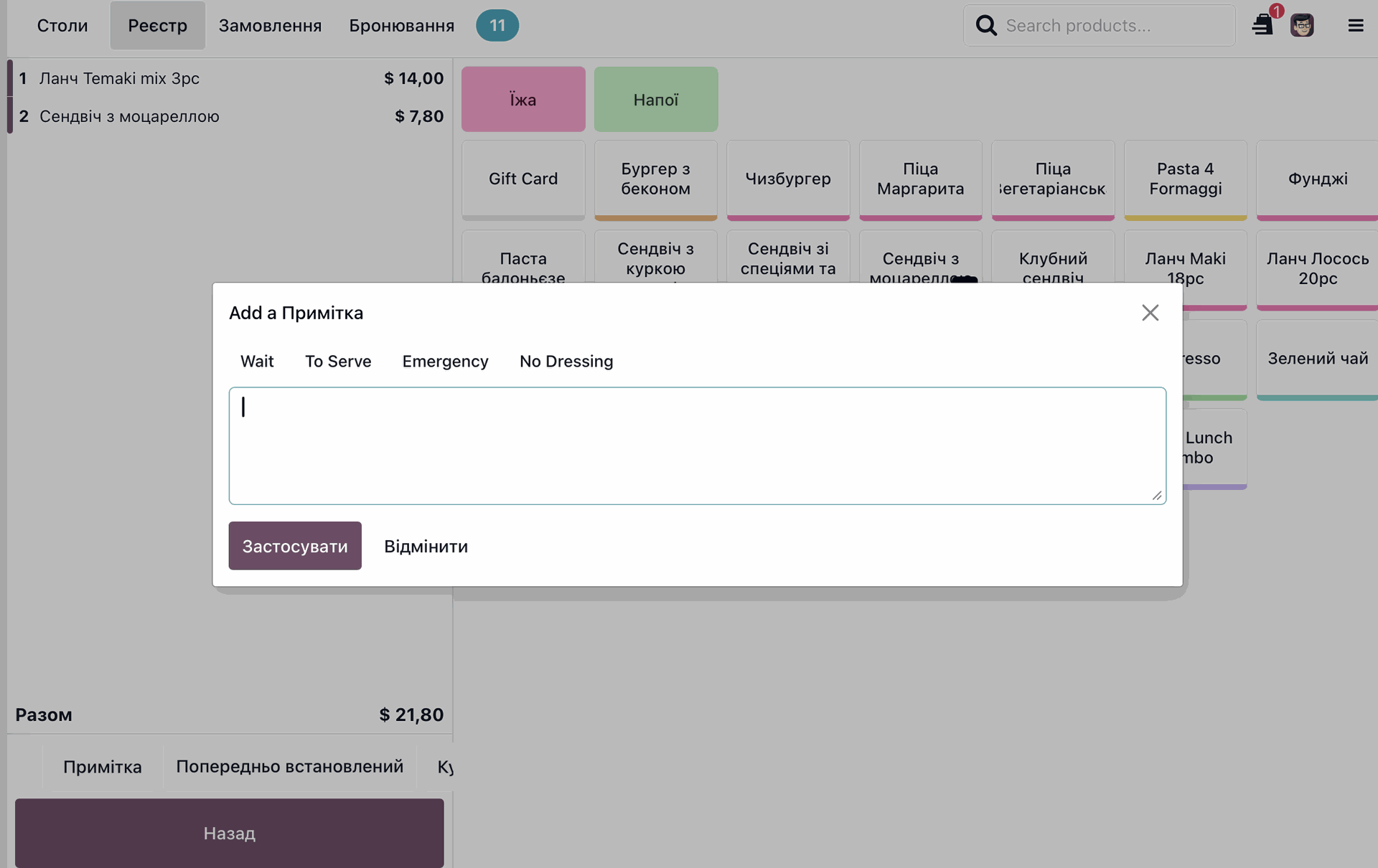Click the user avatar icon
The image size is (1378, 868).
pyautogui.click(x=1302, y=26)
